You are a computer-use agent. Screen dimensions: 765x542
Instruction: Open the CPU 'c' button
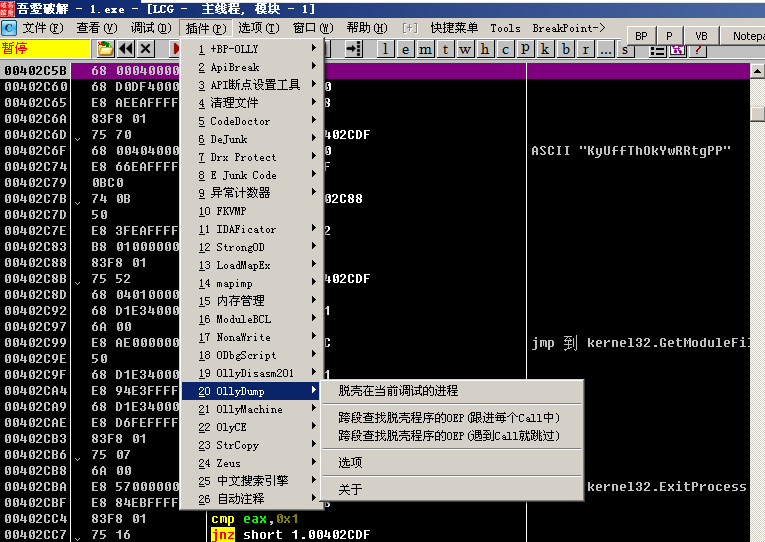[505, 49]
